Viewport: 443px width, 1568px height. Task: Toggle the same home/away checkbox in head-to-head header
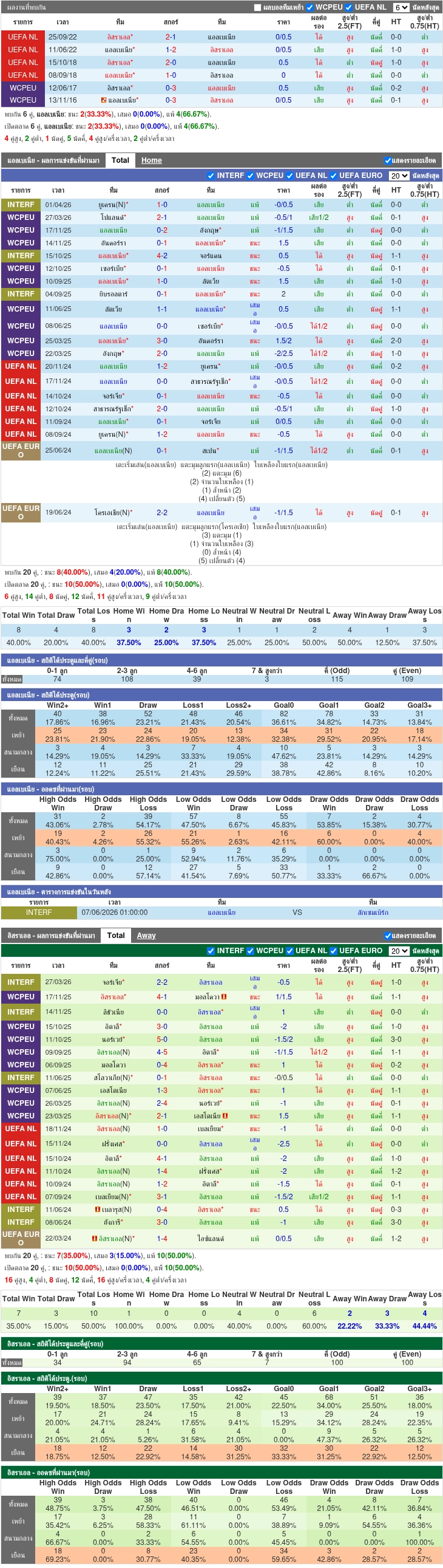point(258,7)
